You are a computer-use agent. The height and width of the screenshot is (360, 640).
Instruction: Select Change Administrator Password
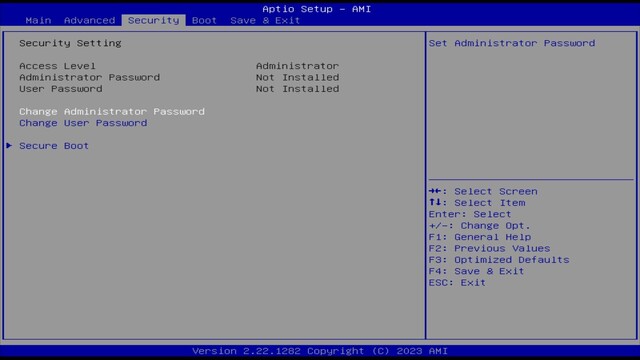tap(112, 111)
